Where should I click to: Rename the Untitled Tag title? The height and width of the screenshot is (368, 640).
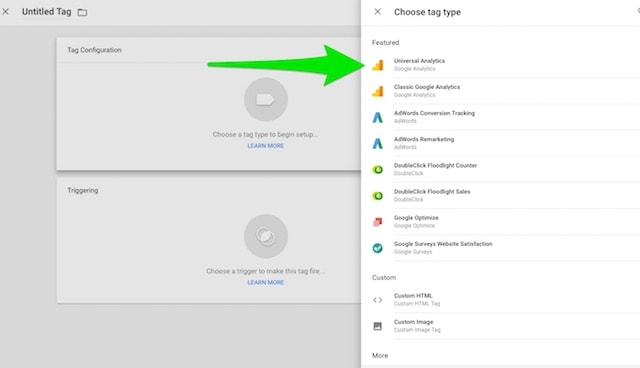[x=47, y=12]
